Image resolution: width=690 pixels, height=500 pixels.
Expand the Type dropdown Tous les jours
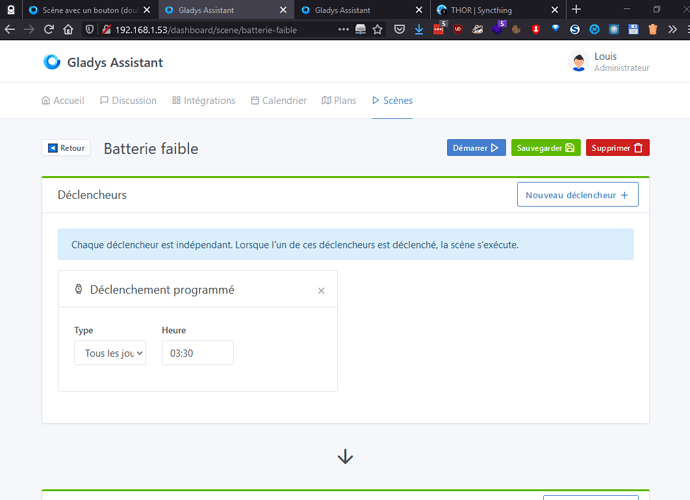tap(110, 353)
